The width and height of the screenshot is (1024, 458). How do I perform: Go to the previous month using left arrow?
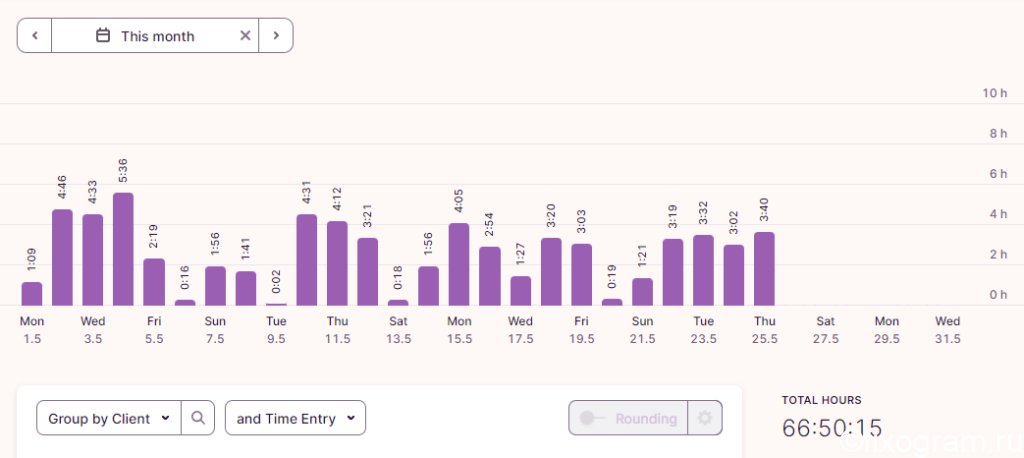tap(35, 35)
